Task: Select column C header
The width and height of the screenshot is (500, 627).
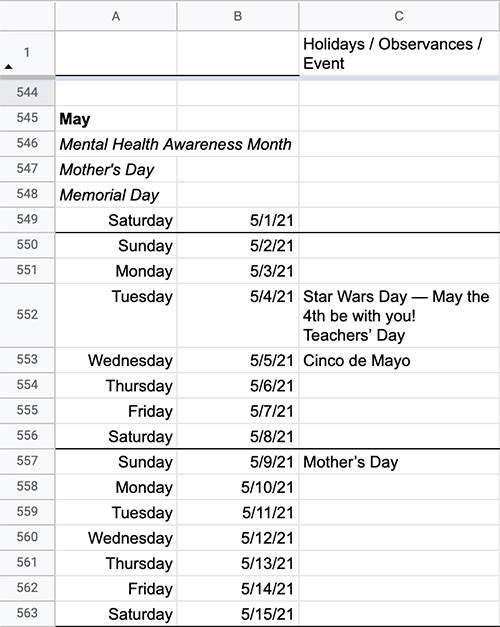Action: (x=399, y=16)
